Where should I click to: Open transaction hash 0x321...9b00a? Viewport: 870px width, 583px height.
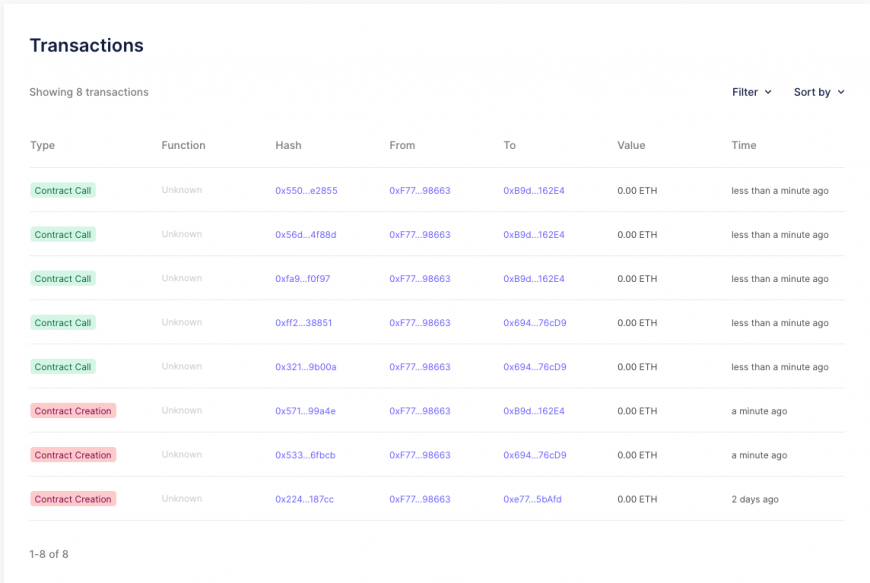(x=306, y=367)
